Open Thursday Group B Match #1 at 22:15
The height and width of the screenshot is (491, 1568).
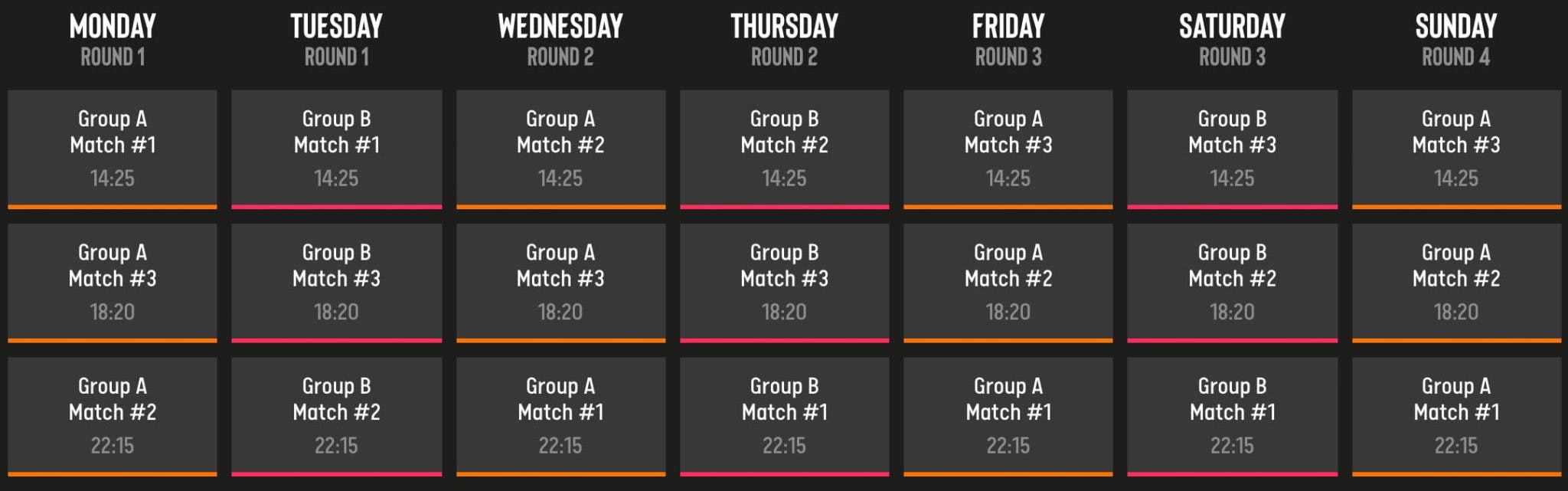(x=785, y=417)
